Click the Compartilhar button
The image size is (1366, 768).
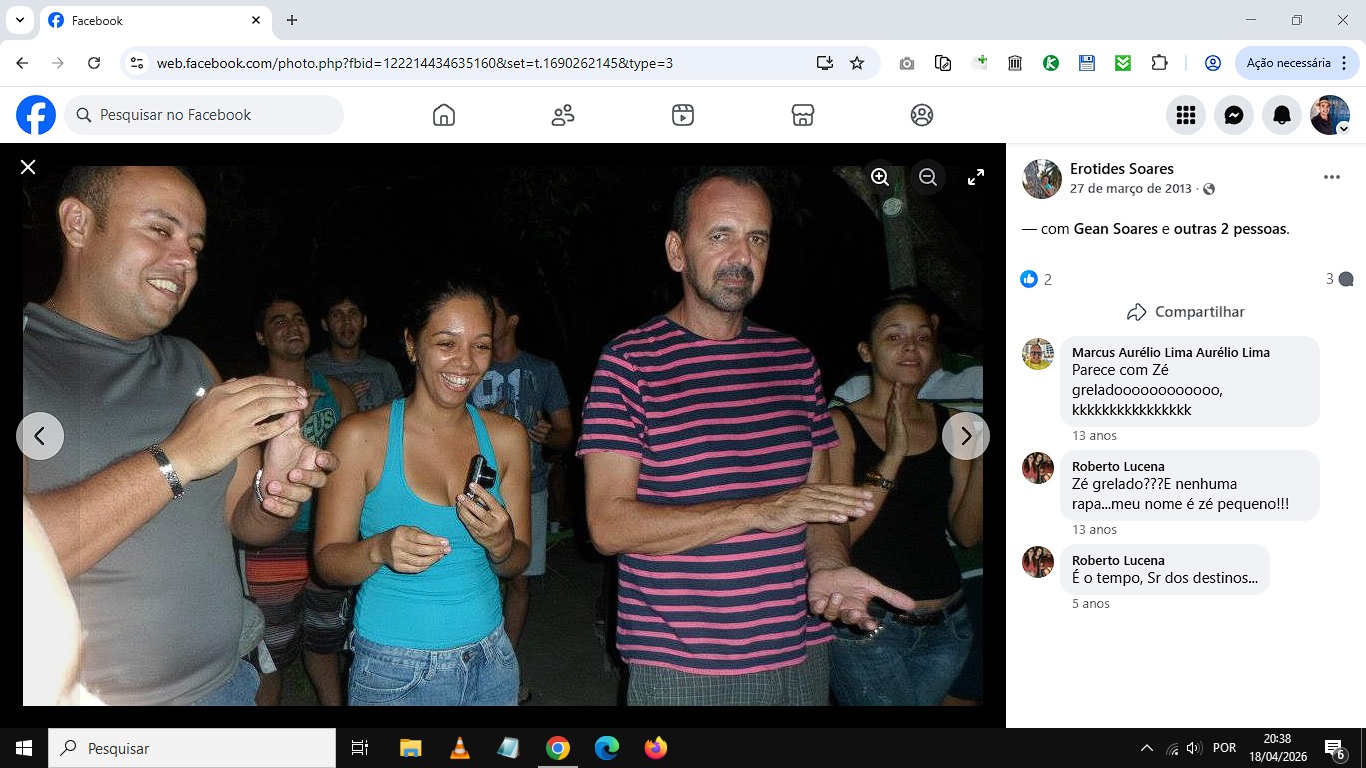point(1185,312)
